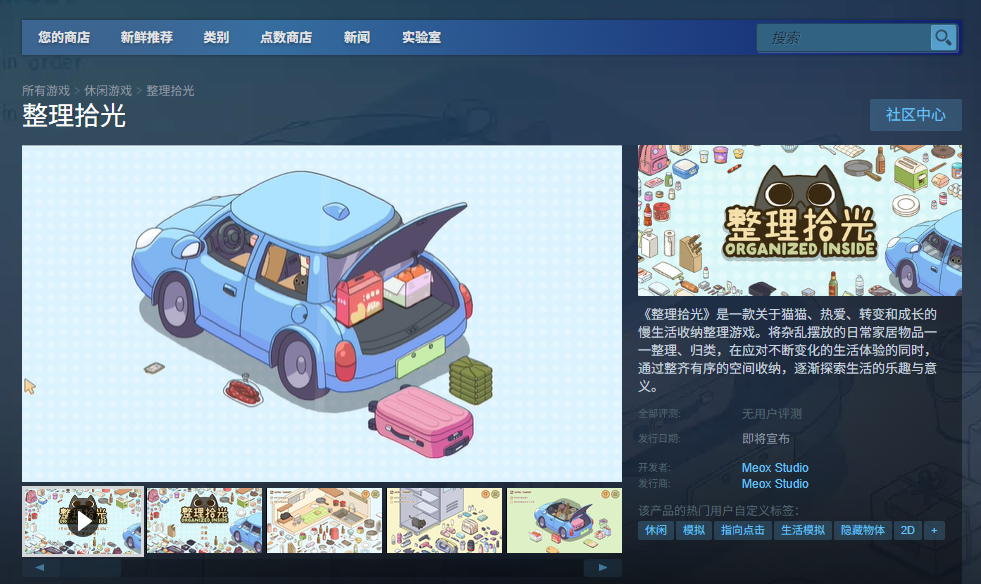
Task: Click the search magnifier icon
Action: pyautogui.click(x=943, y=38)
